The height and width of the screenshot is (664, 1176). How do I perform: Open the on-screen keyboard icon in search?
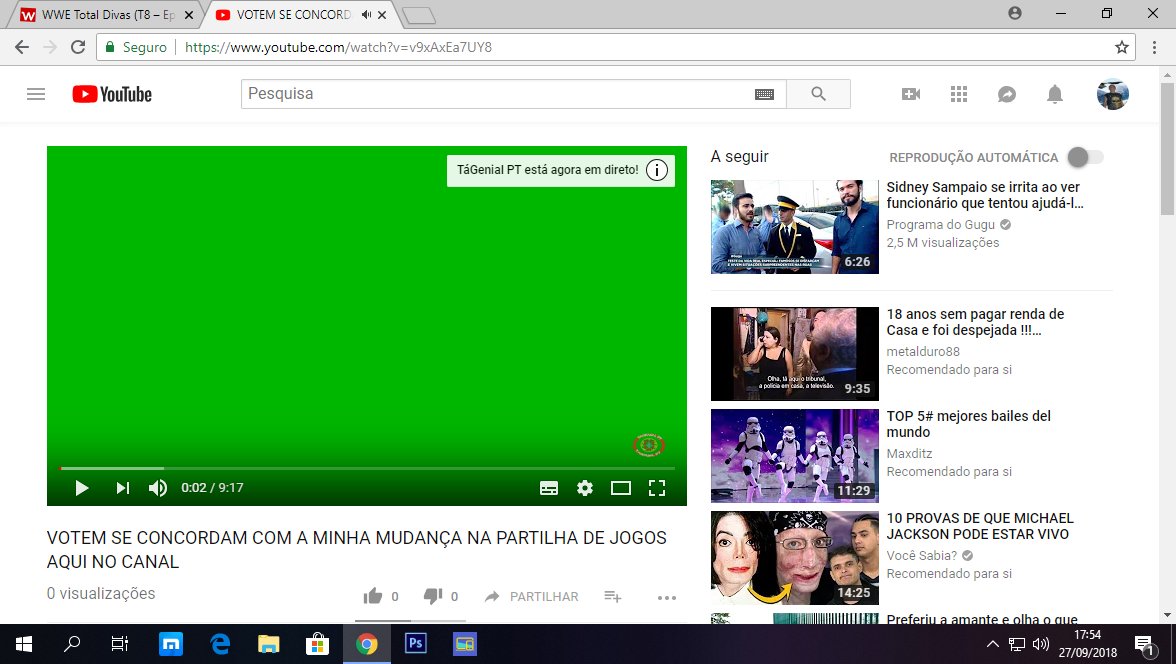pyautogui.click(x=764, y=94)
